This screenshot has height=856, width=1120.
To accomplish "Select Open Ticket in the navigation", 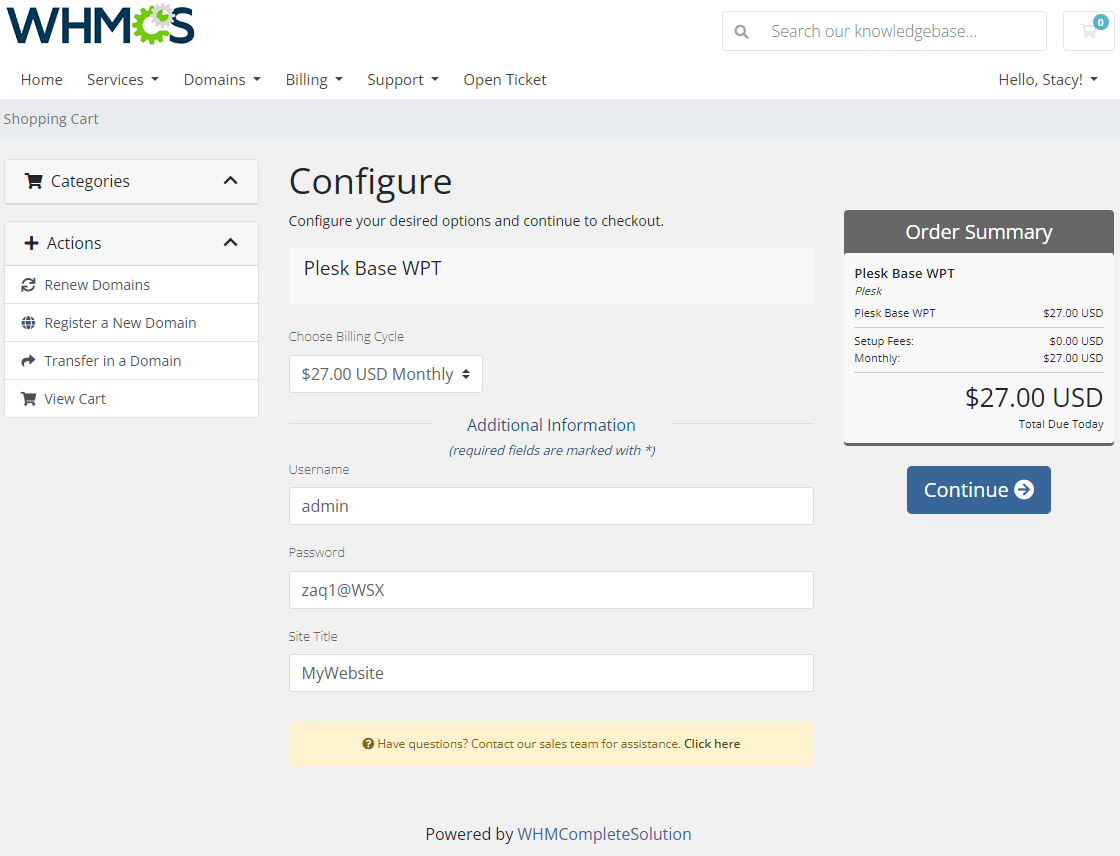I will tap(504, 79).
